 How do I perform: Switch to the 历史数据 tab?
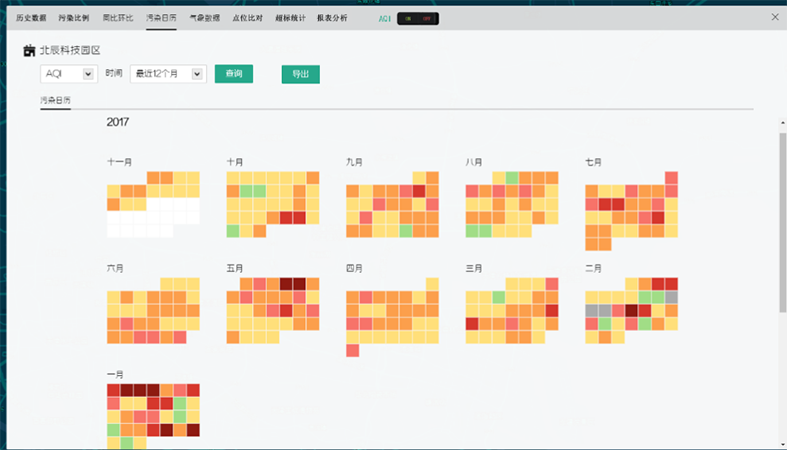click(31, 18)
